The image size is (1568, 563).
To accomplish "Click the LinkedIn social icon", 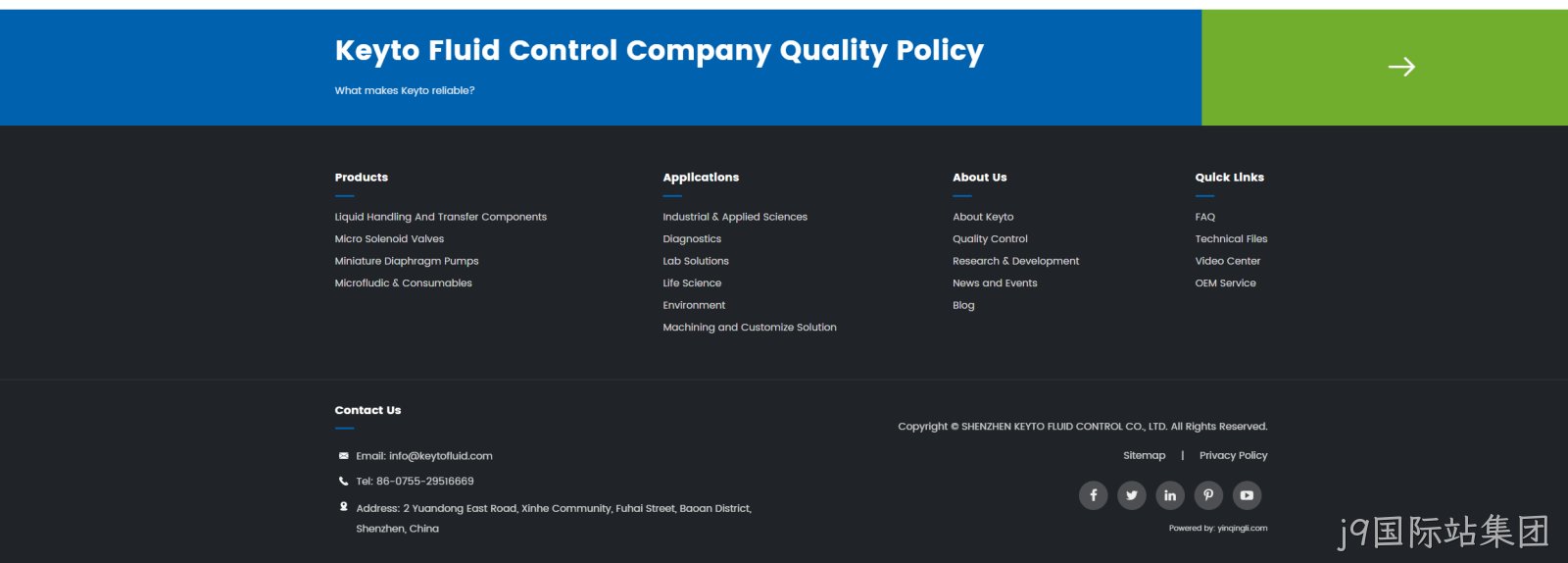I will 1170,495.
